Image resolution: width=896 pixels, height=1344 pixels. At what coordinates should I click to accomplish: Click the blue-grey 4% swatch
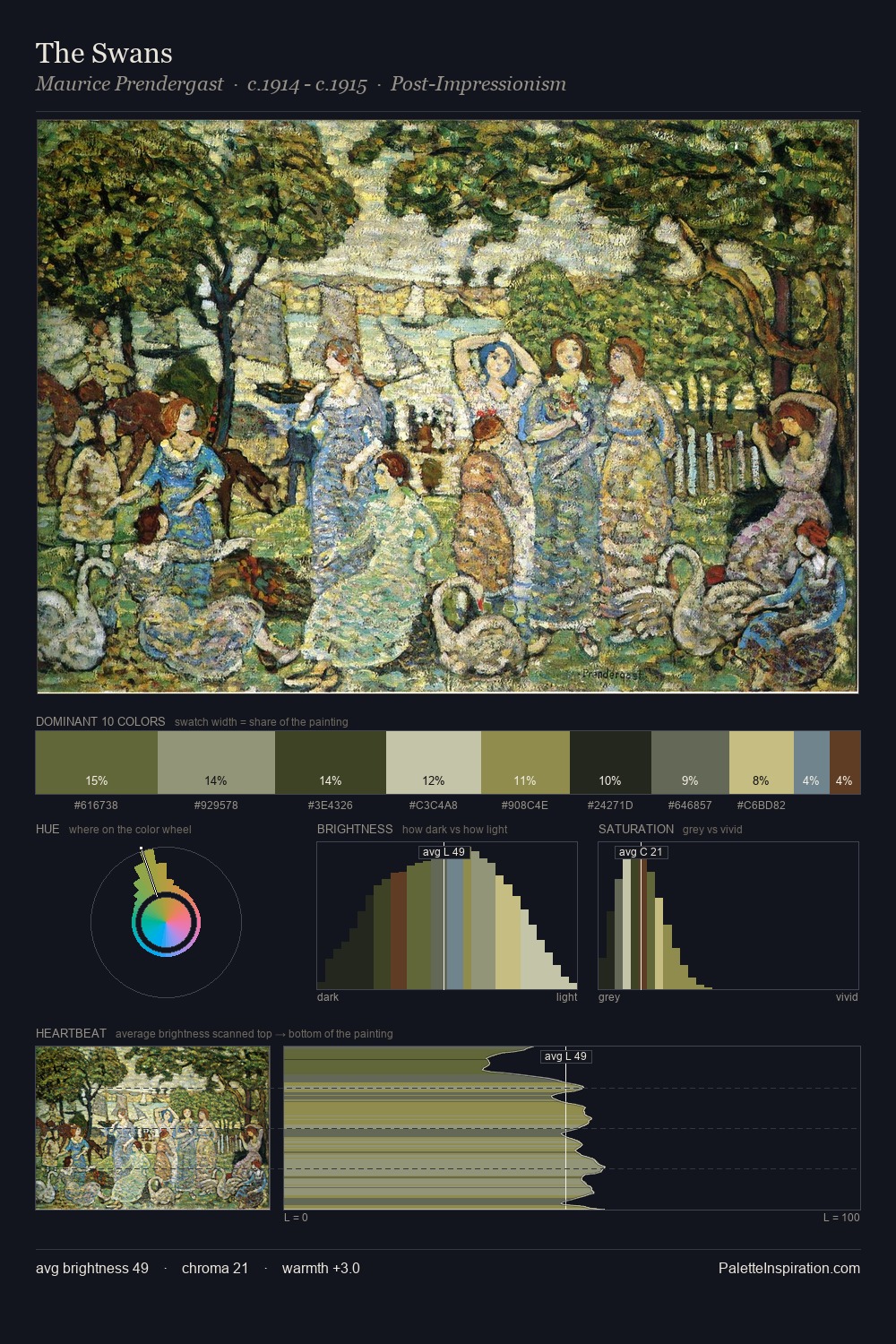(x=812, y=762)
